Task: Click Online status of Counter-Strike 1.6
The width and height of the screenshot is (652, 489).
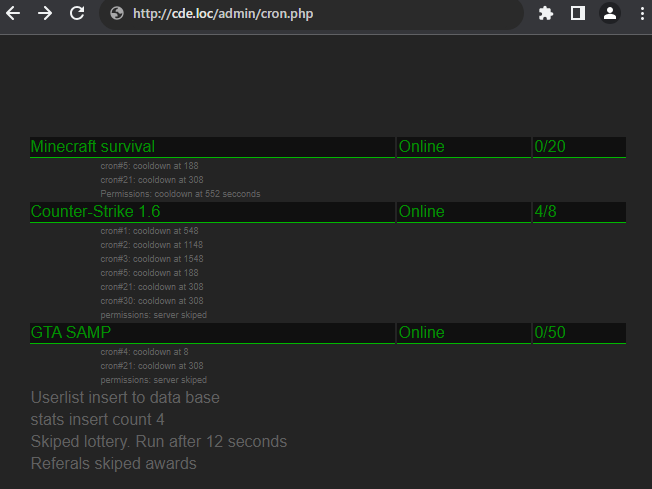Action: (x=421, y=212)
